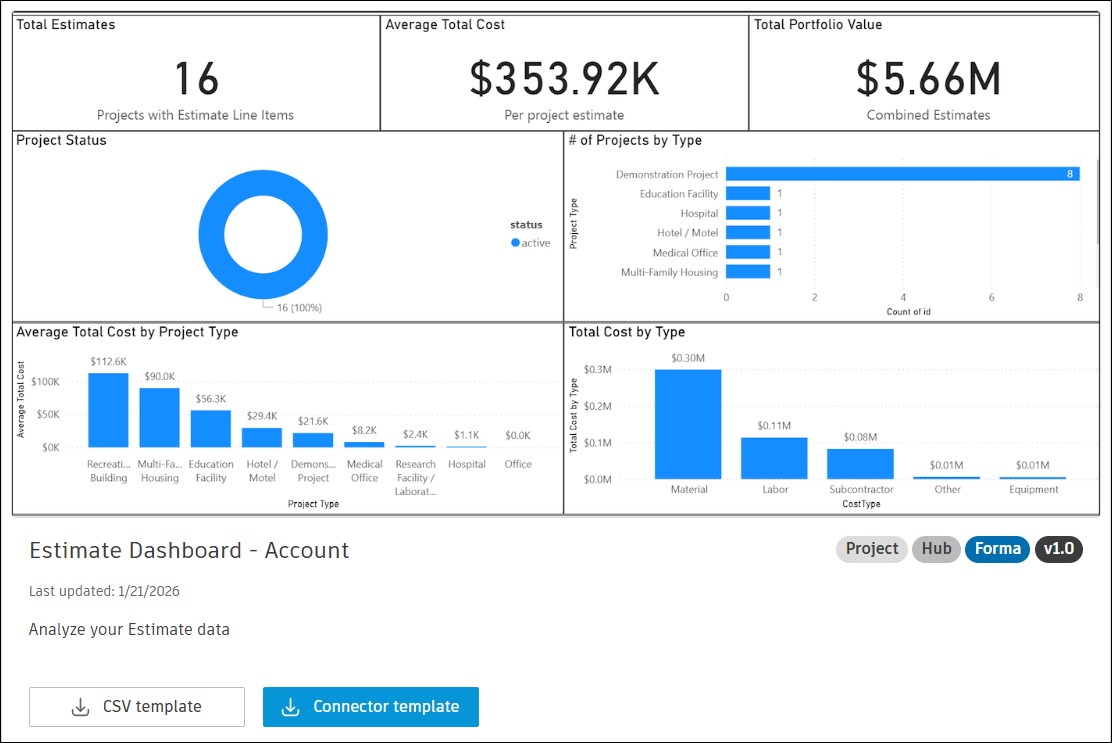Click the Project Status heading

(x=61, y=140)
